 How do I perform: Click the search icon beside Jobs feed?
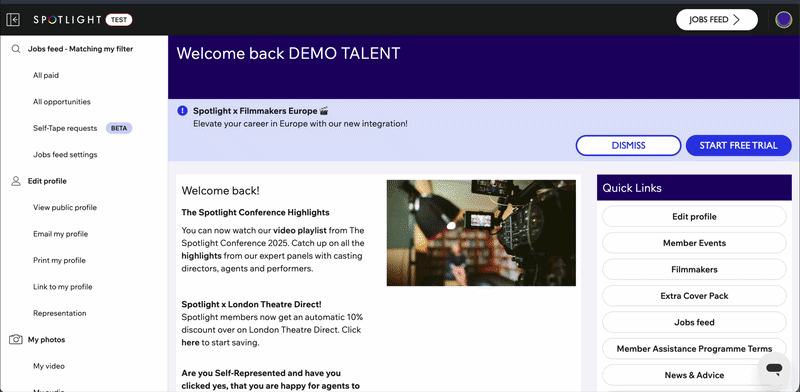pyautogui.click(x=16, y=49)
